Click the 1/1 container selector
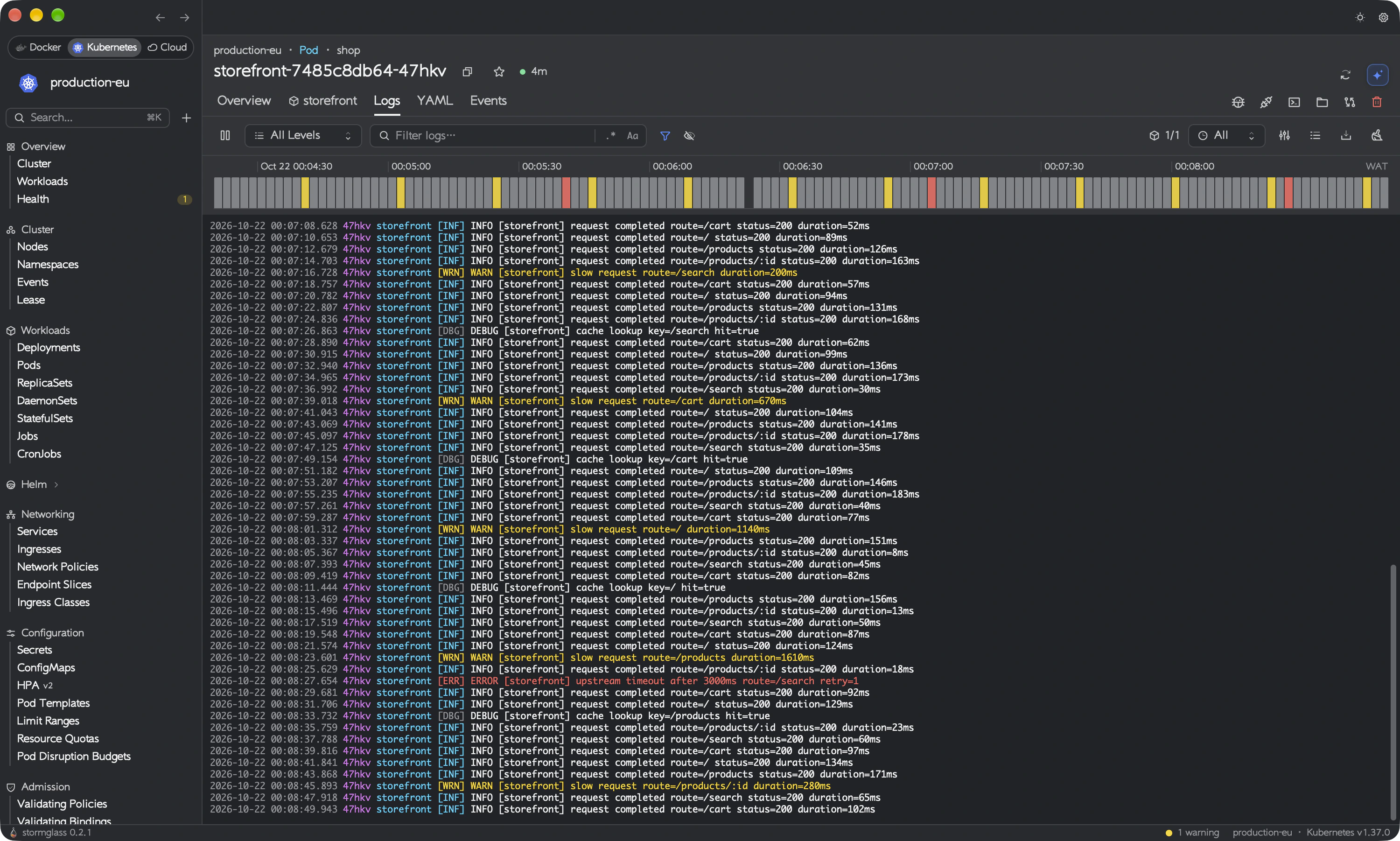1400x841 pixels. 1164,135
